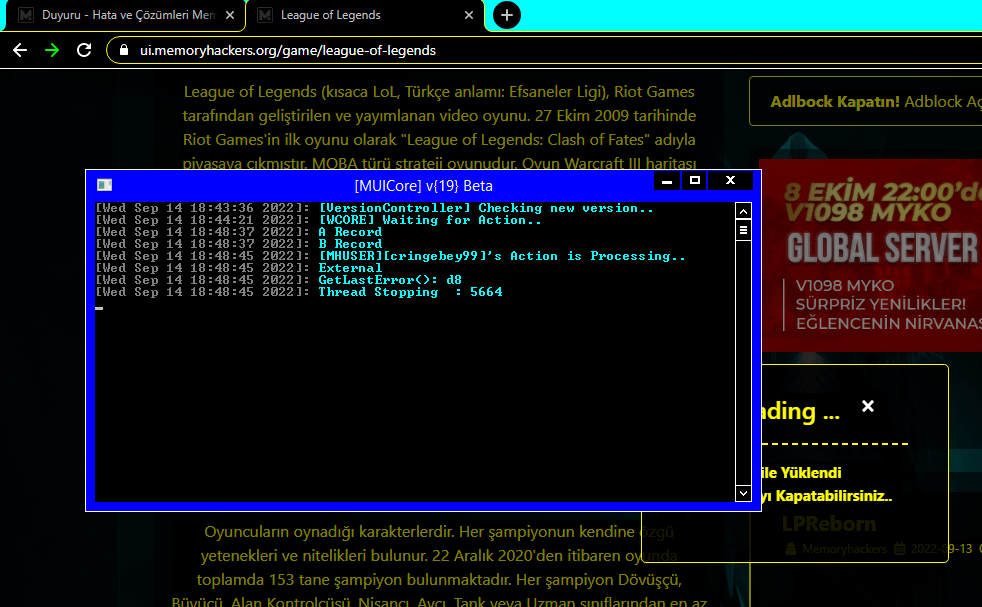Click the calendar icon beside post date
The height and width of the screenshot is (607, 982).
(x=899, y=549)
